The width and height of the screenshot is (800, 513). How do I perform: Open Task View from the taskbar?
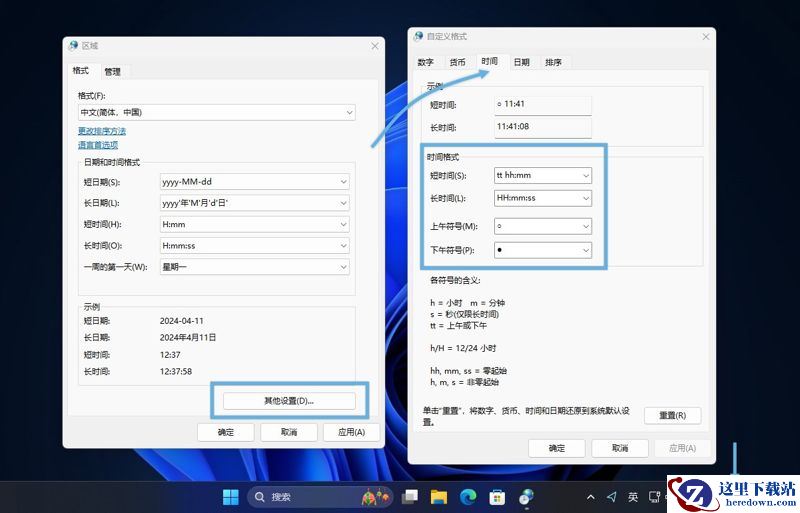409,497
